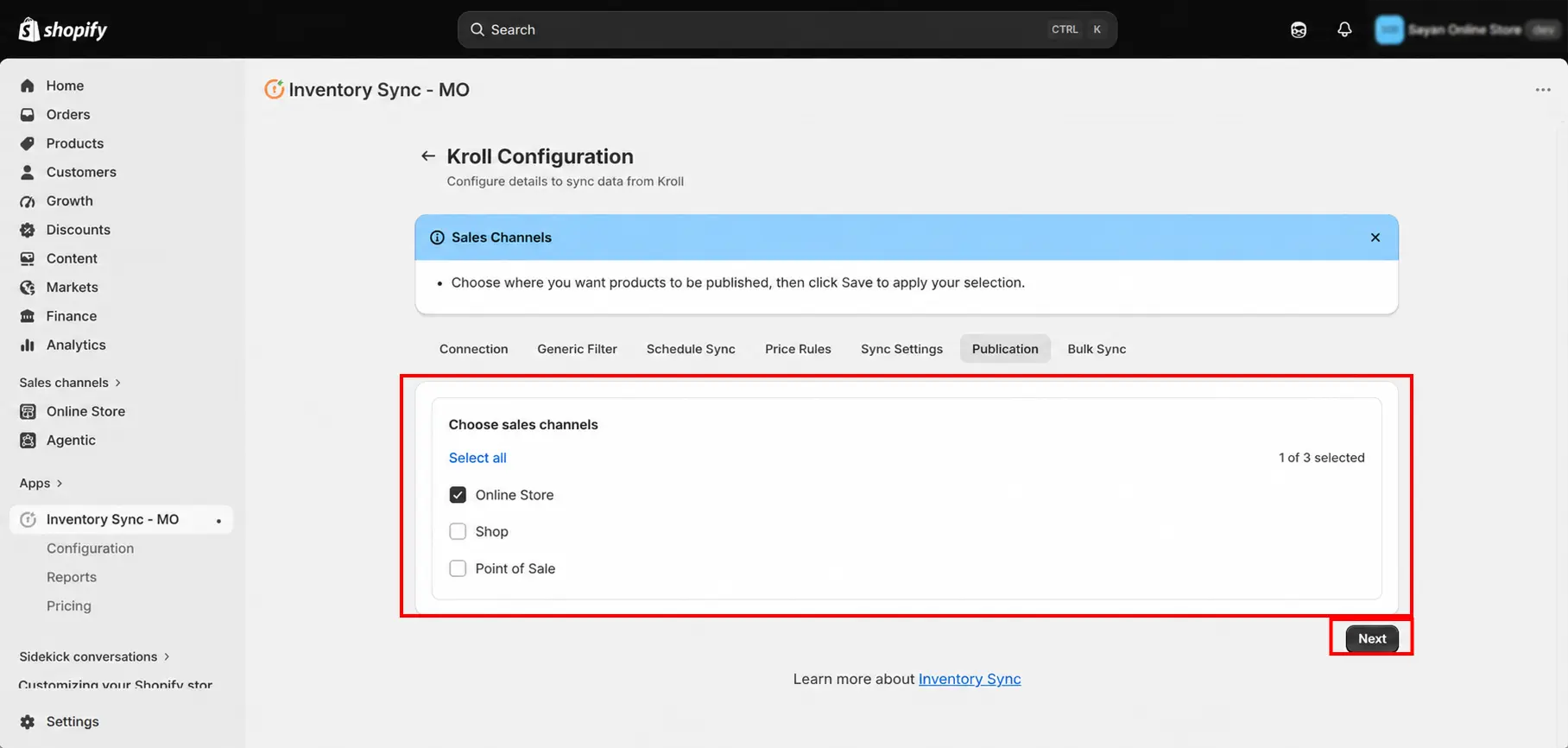Switch to the Schedule Sync tab

point(691,349)
